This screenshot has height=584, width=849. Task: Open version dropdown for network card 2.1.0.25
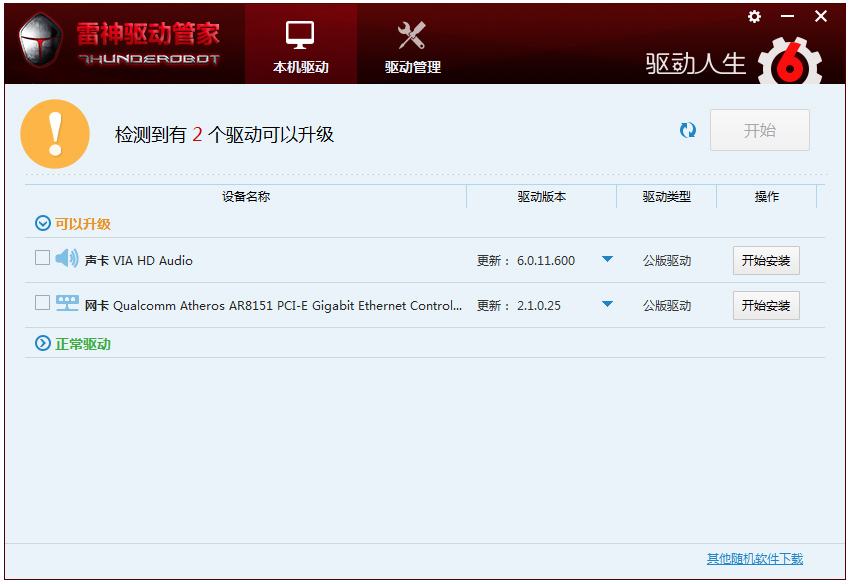607,305
